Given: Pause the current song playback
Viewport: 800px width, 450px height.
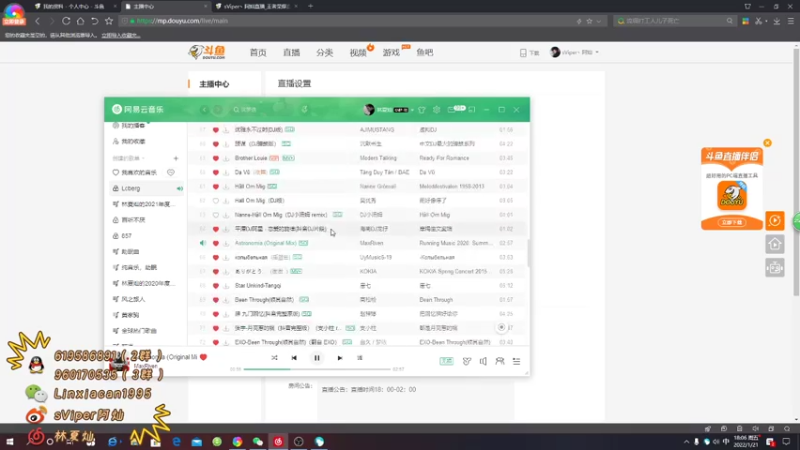Looking at the screenshot, I should [317, 358].
